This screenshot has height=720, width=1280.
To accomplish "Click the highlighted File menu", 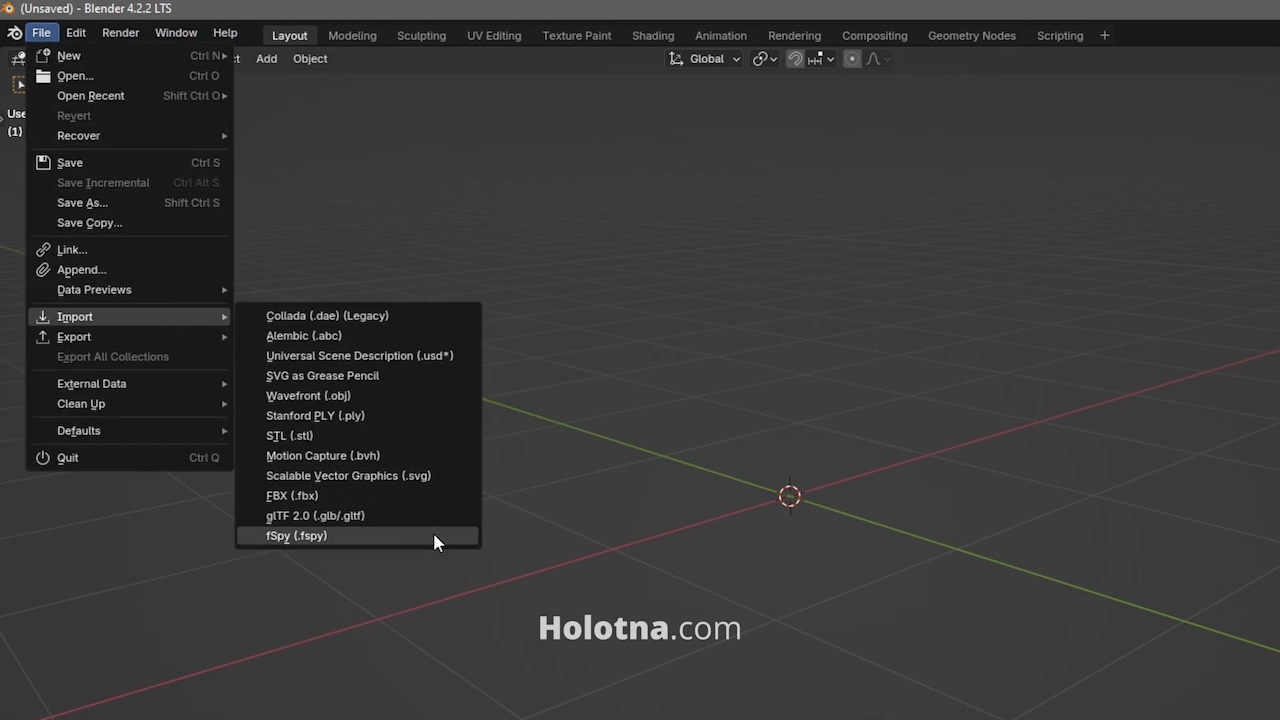I will point(41,33).
